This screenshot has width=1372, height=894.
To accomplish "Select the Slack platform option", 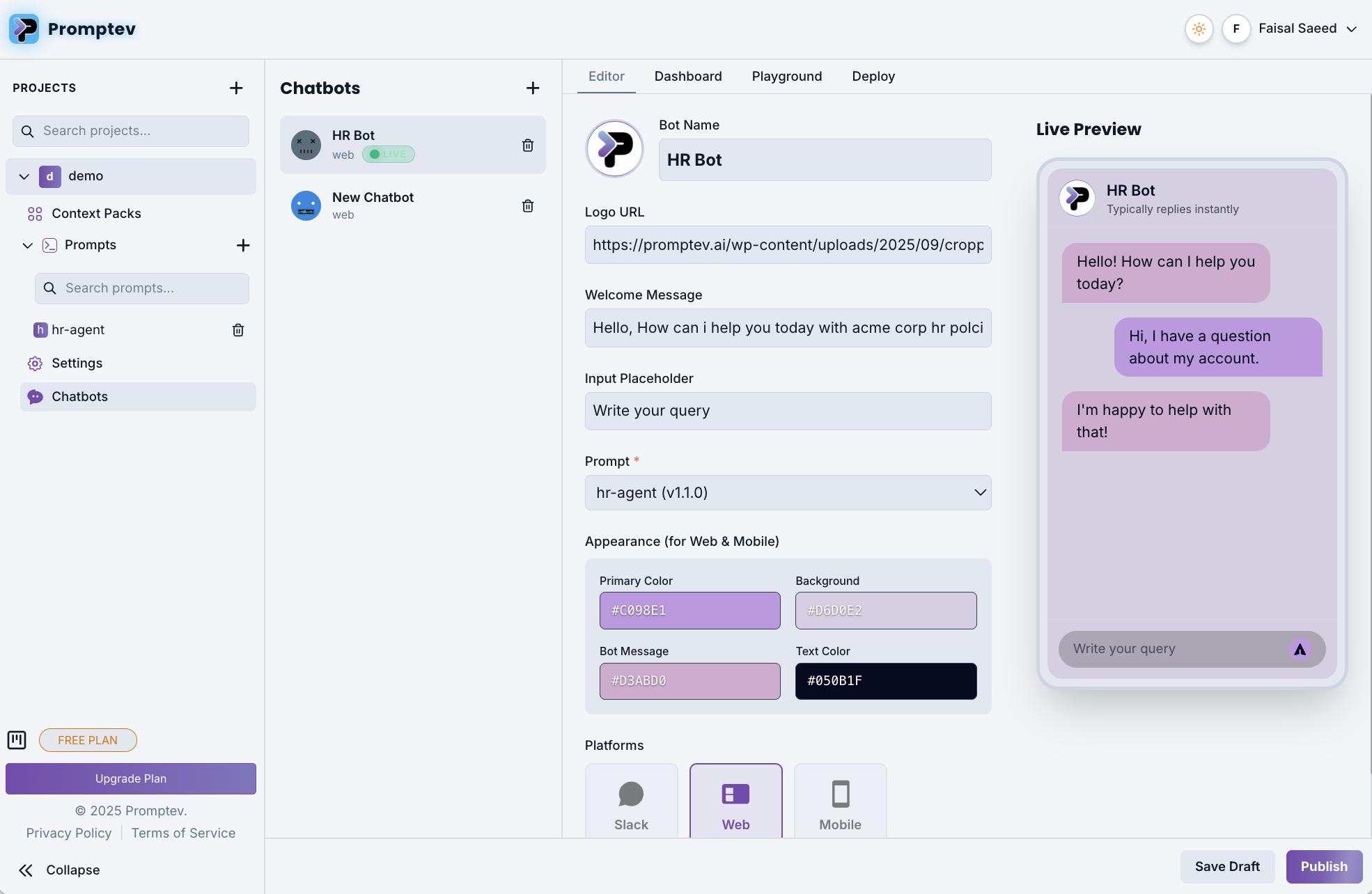I will pyautogui.click(x=631, y=803).
